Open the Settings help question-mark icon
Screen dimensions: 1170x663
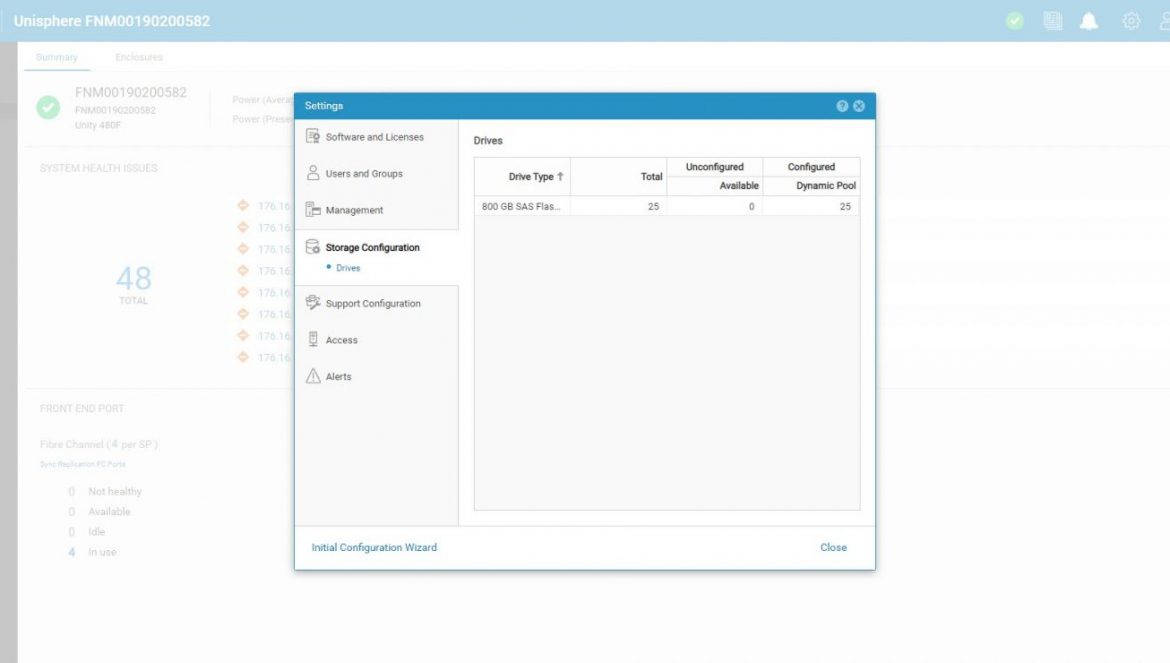(842, 106)
